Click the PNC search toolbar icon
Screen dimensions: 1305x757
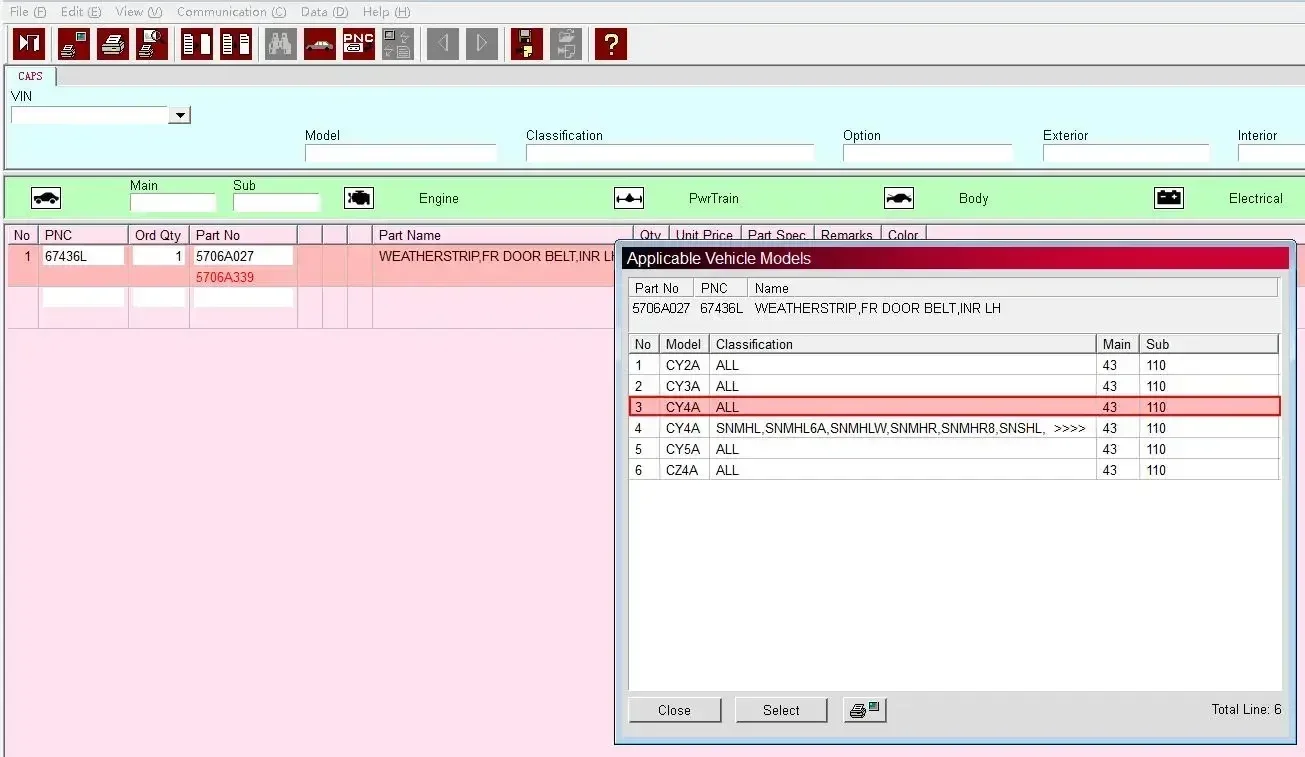tap(358, 44)
